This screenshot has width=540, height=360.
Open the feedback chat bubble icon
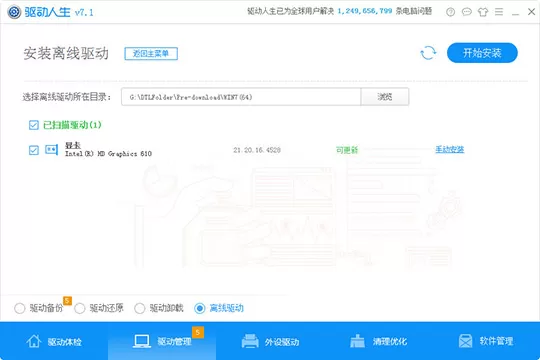point(467,12)
